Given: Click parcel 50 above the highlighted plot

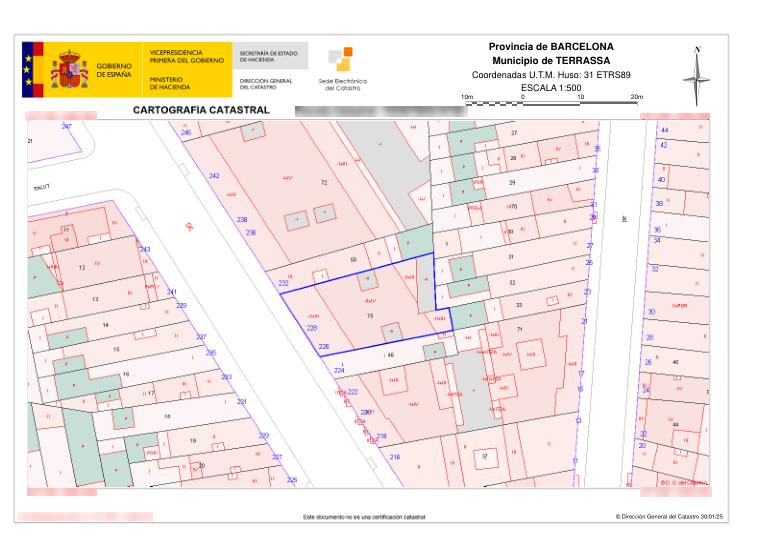Looking at the screenshot, I should coord(353,261).
